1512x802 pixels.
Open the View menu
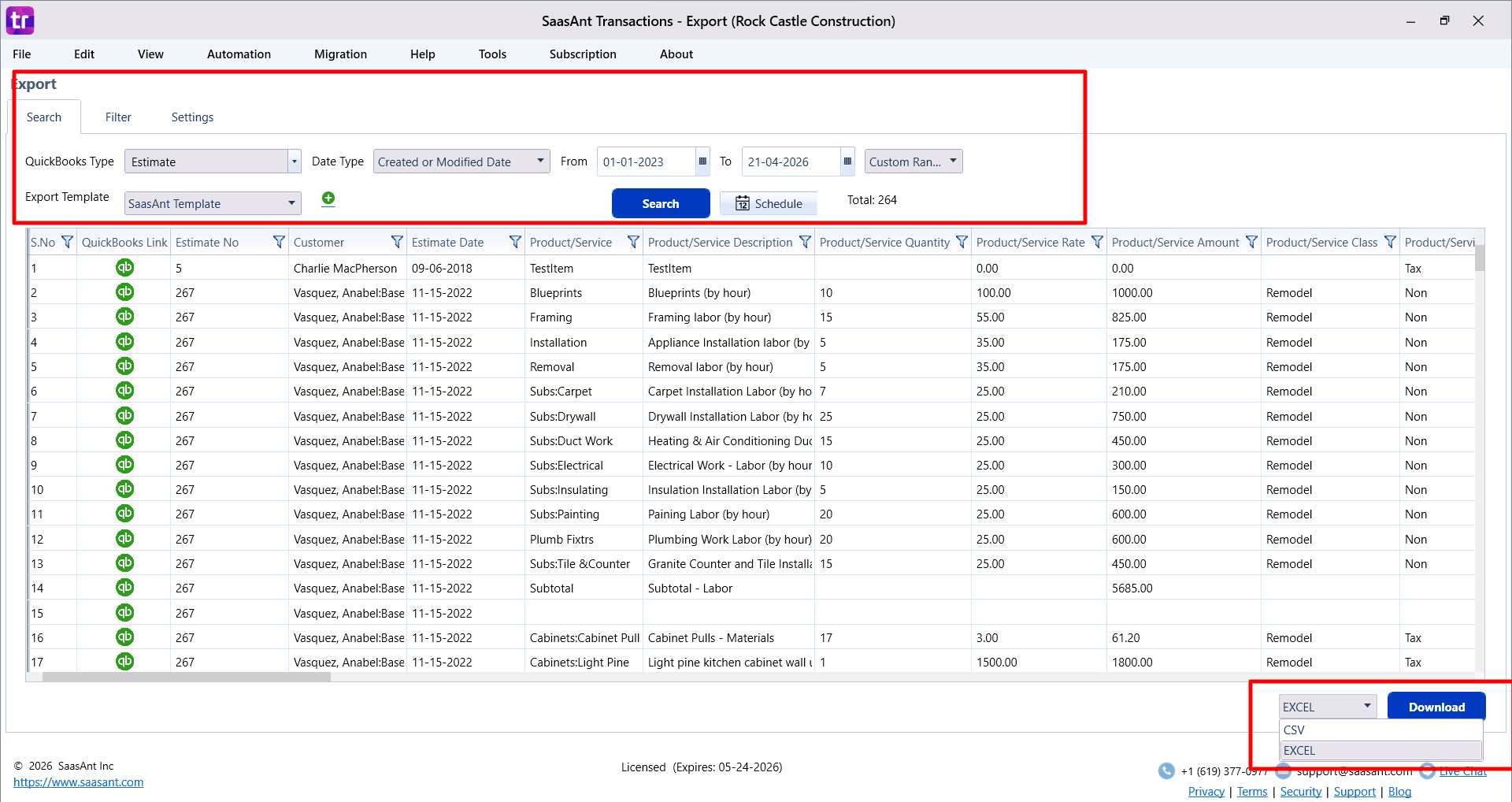[150, 54]
